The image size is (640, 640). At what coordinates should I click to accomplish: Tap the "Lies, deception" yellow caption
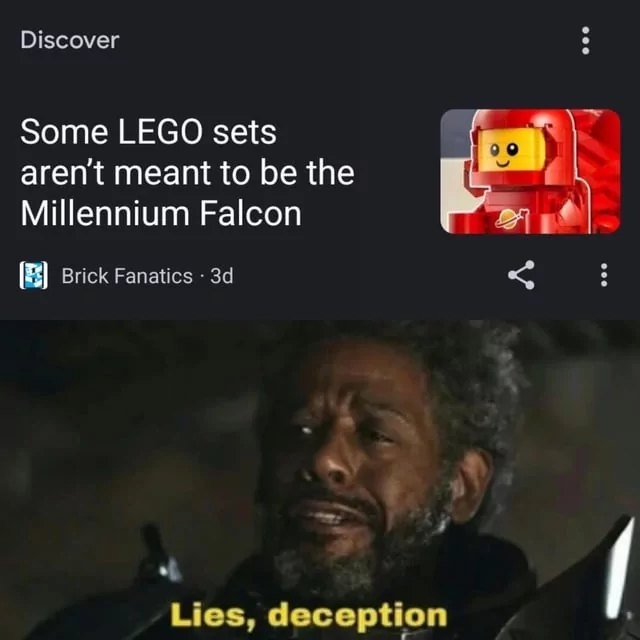tap(309, 615)
